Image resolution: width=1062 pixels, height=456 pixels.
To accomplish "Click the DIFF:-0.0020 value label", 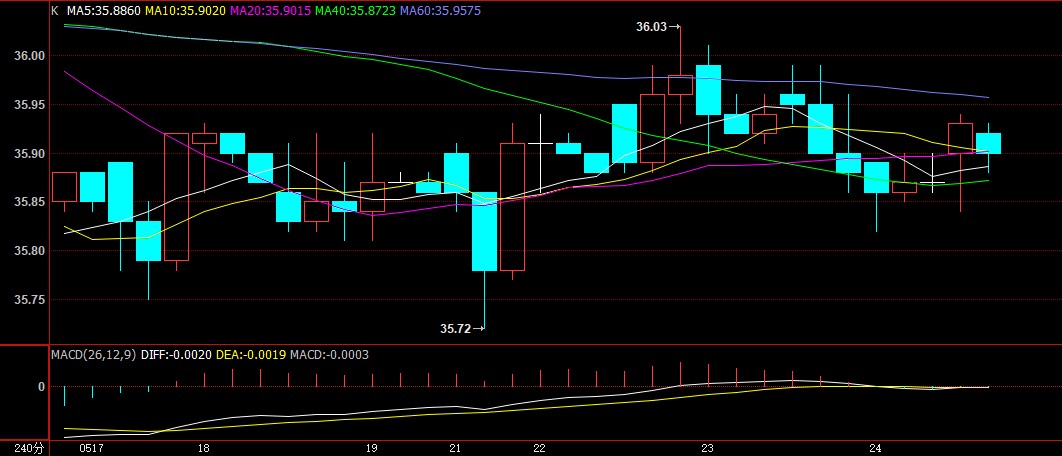I will (176, 354).
